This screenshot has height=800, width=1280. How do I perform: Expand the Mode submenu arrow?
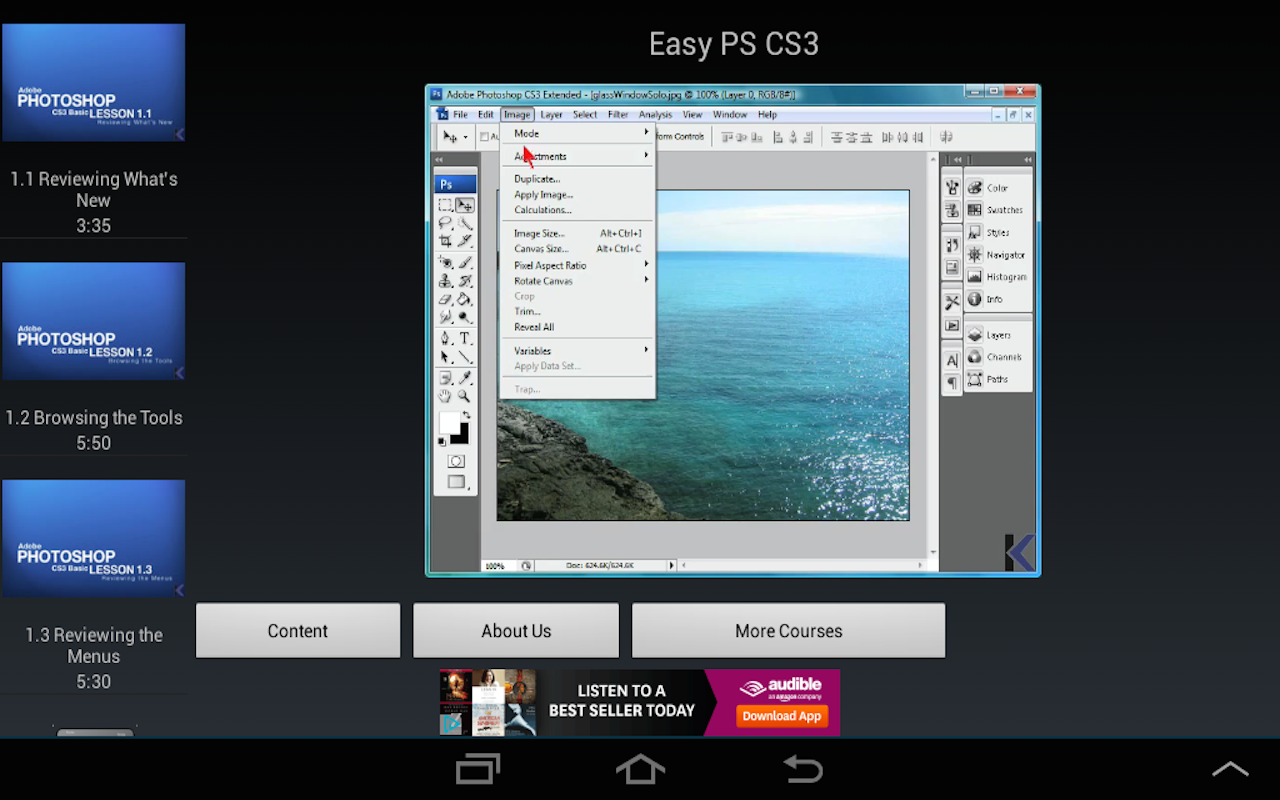(x=646, y=133)
